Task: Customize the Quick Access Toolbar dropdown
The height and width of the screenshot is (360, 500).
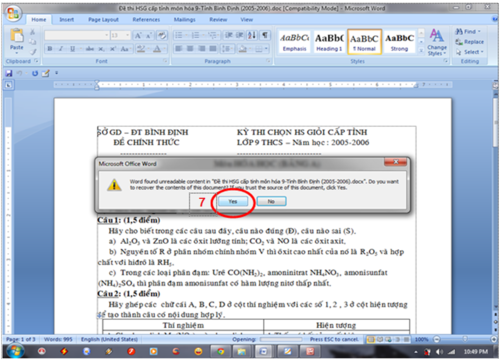Action: click(56, 73)
